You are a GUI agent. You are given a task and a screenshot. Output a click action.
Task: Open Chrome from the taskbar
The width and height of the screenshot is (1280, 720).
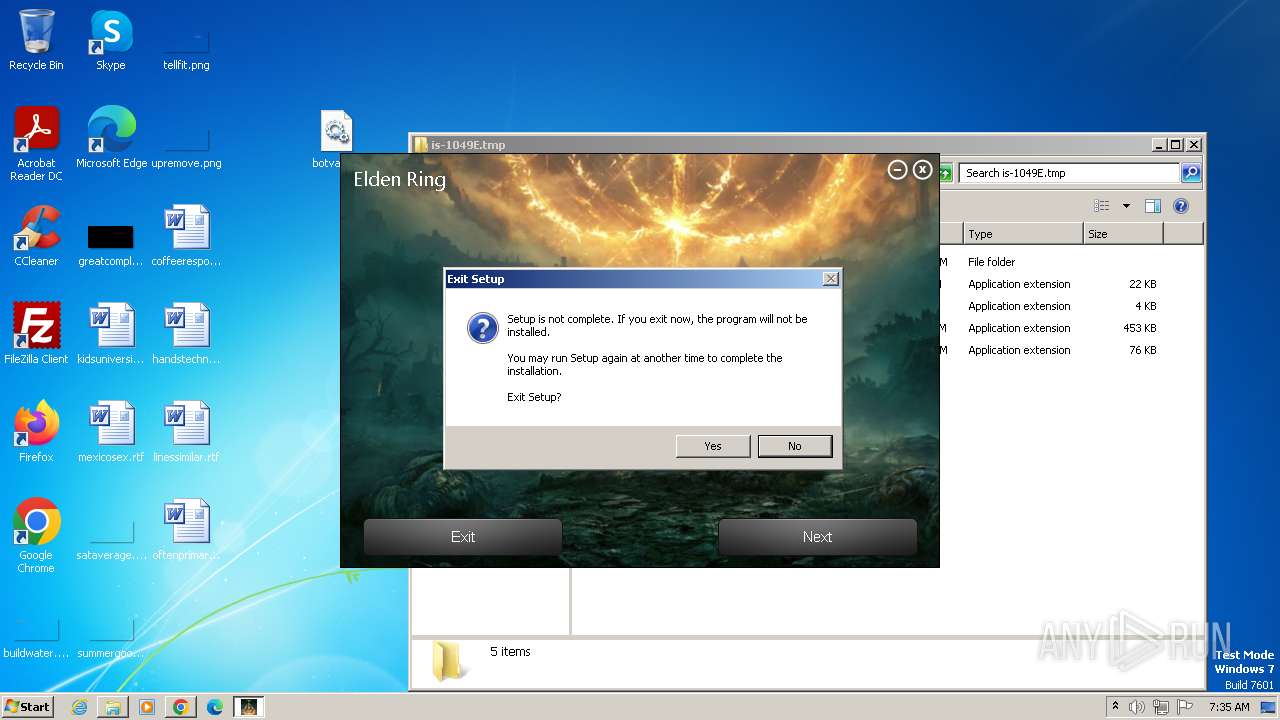click(180, 707)
